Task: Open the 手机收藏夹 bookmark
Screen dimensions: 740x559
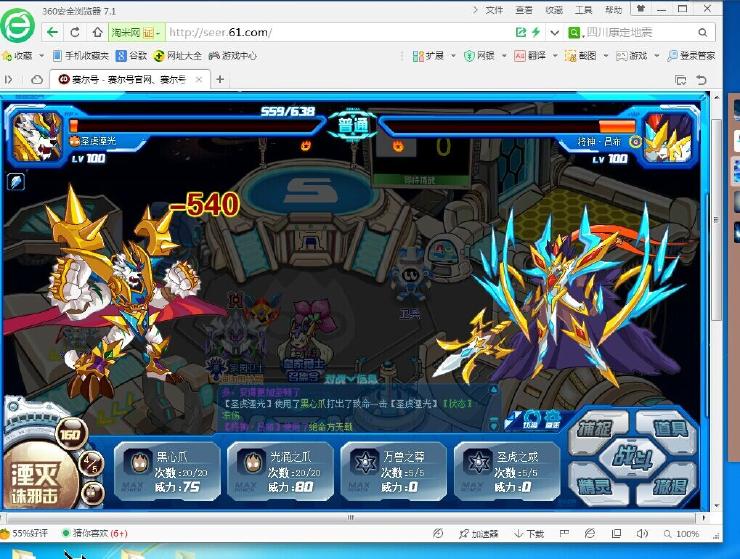Action: (x=81, y=56)
